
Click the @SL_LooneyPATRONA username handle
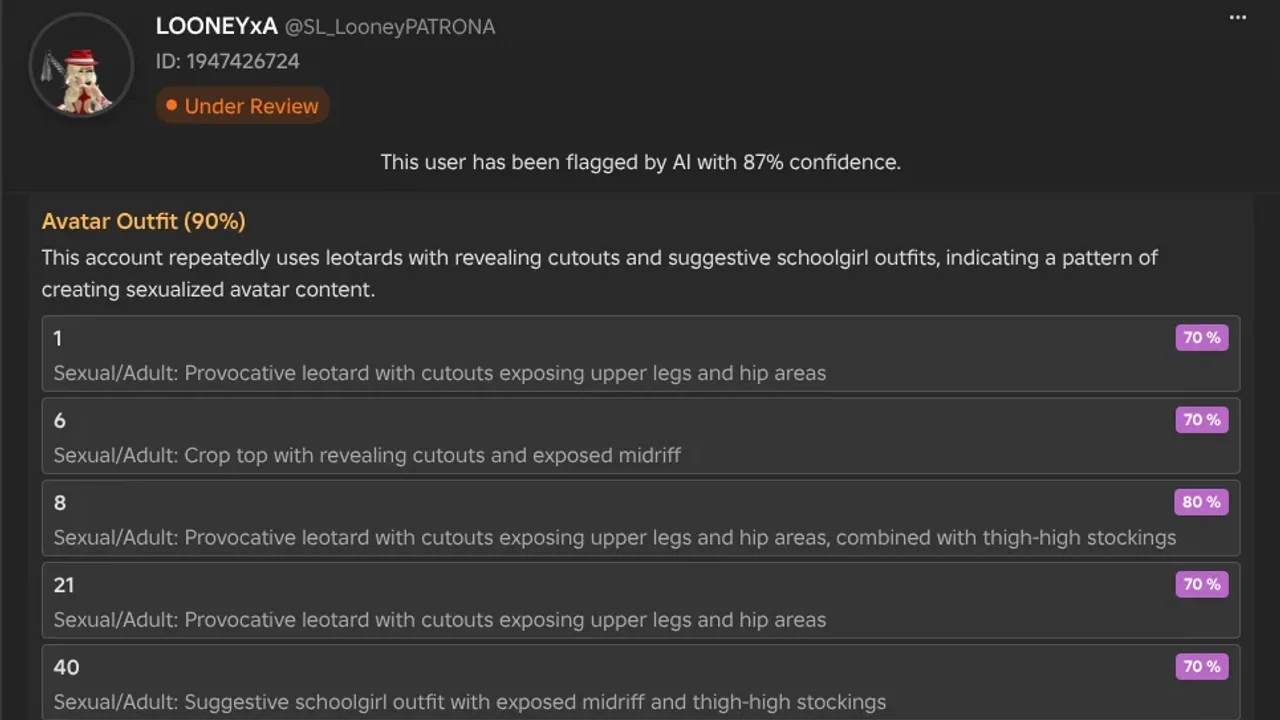[390, 27]
